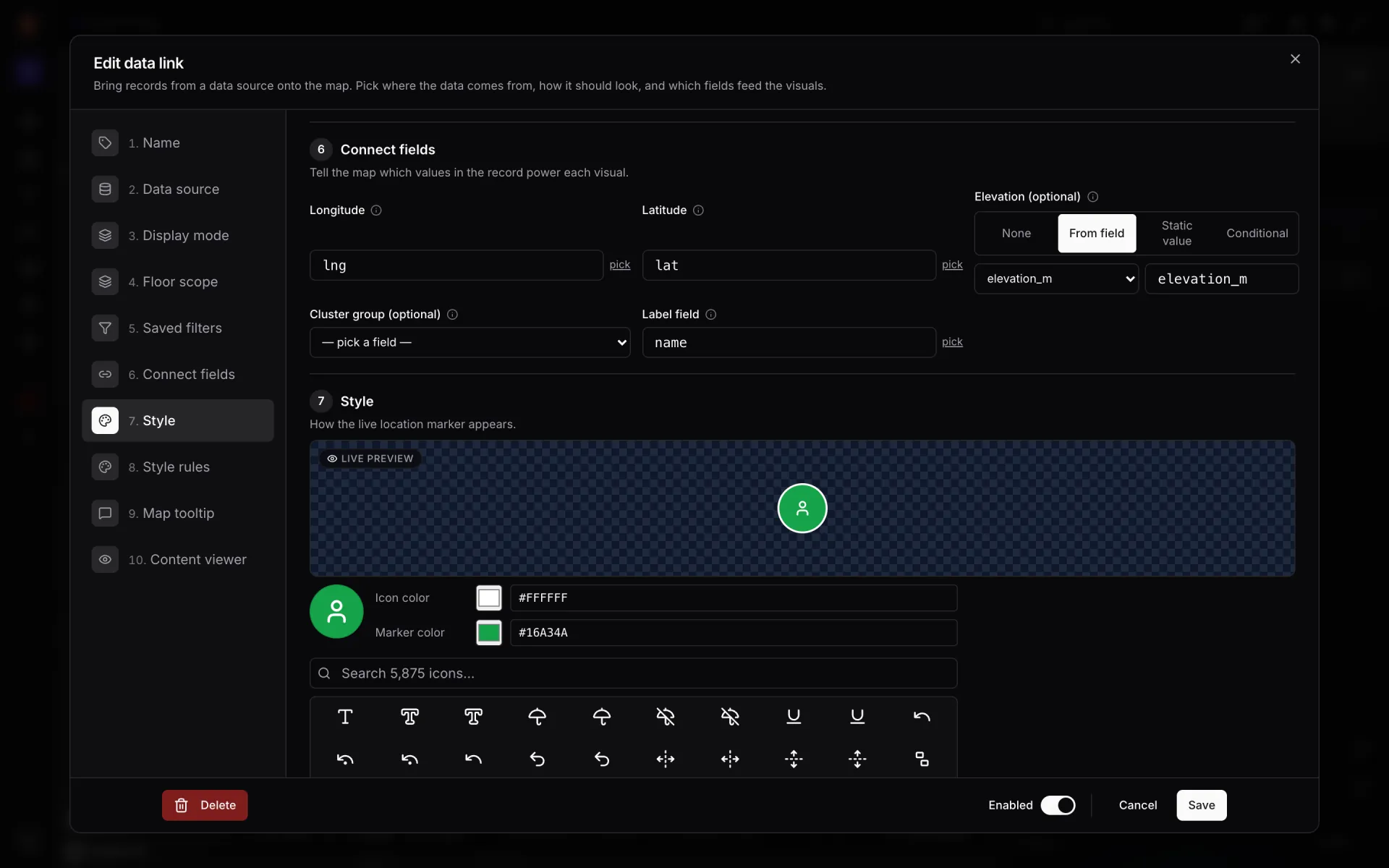Image resolution: width=1389 pixels, height=868 pixels.
Task: Go to step 8 Style rules
Action: (x=178, y=467)
